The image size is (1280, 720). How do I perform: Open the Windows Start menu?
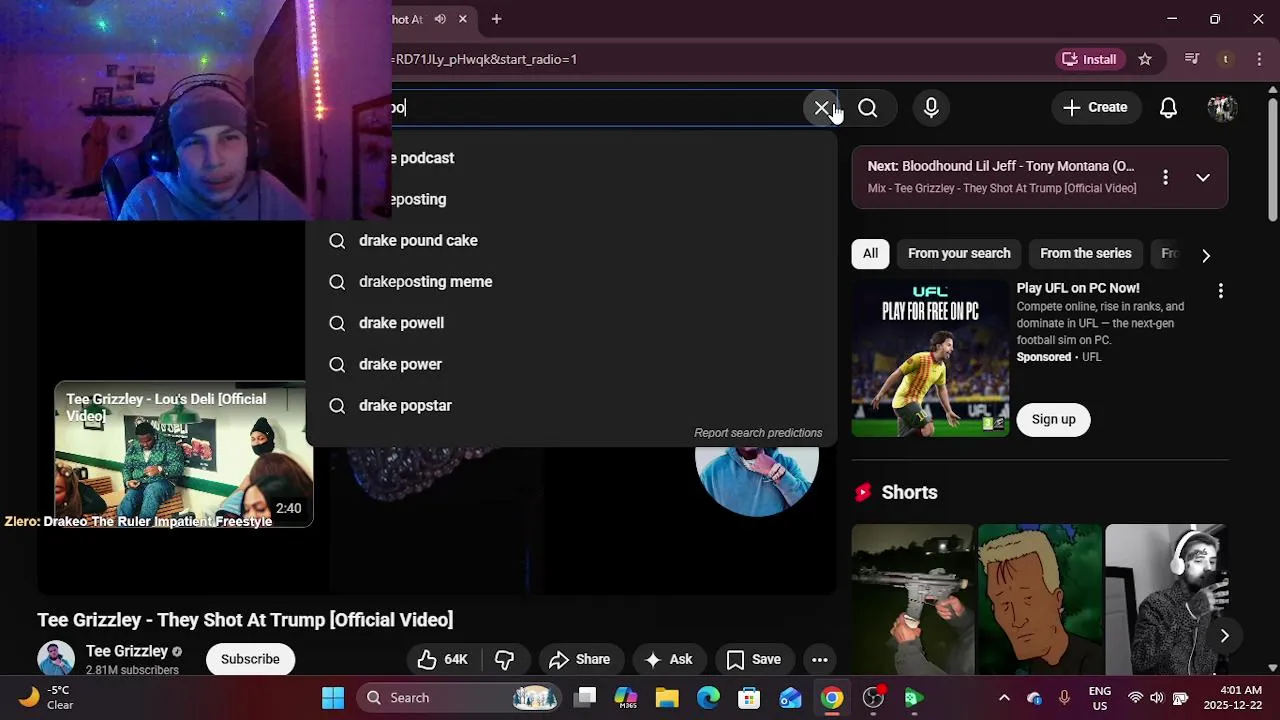click(333, 698)
